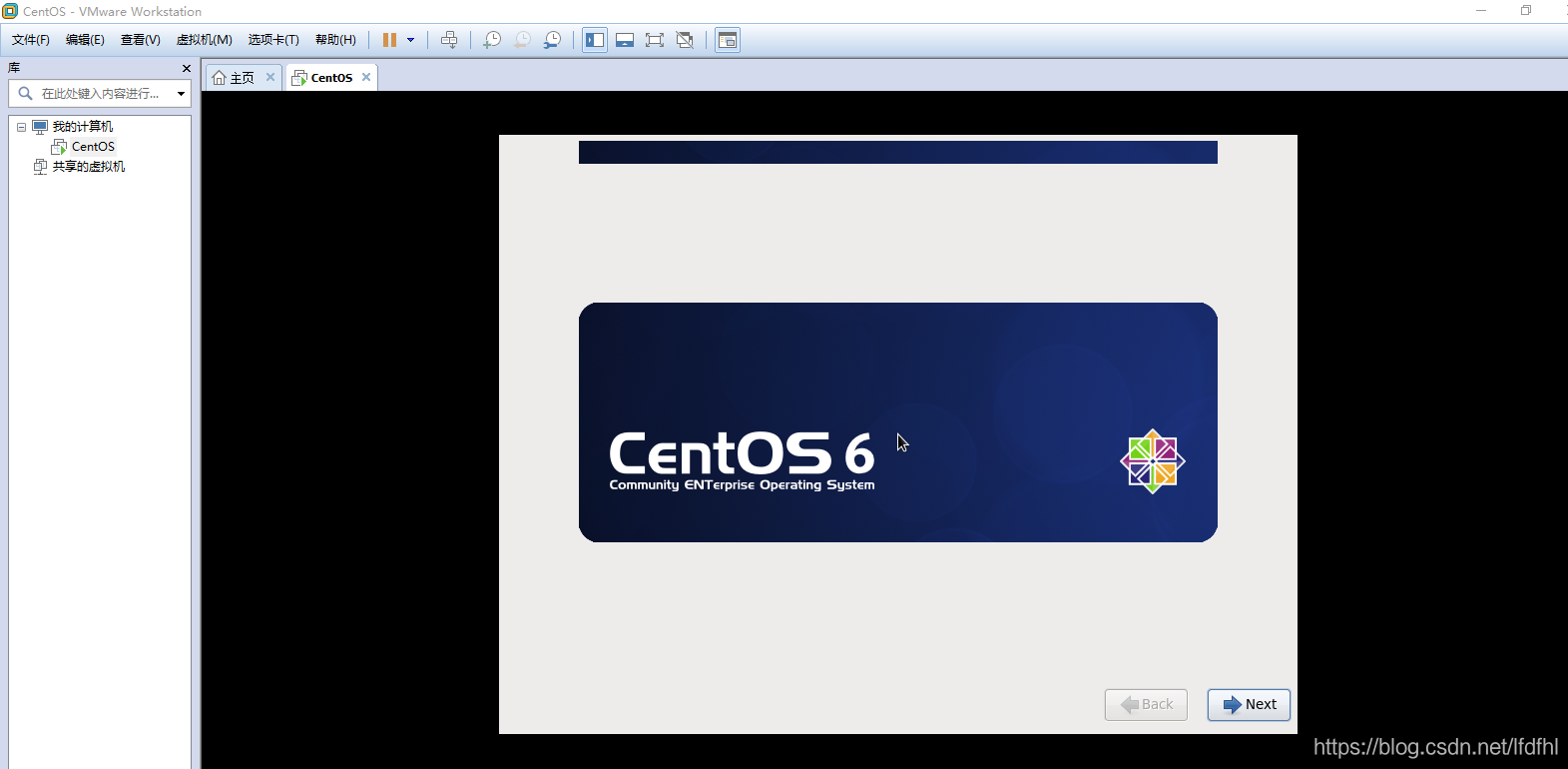Click the grayed-out revert to snapshot toolbar icon
The image size is (1568, 769).
click(x=522, y=40)
